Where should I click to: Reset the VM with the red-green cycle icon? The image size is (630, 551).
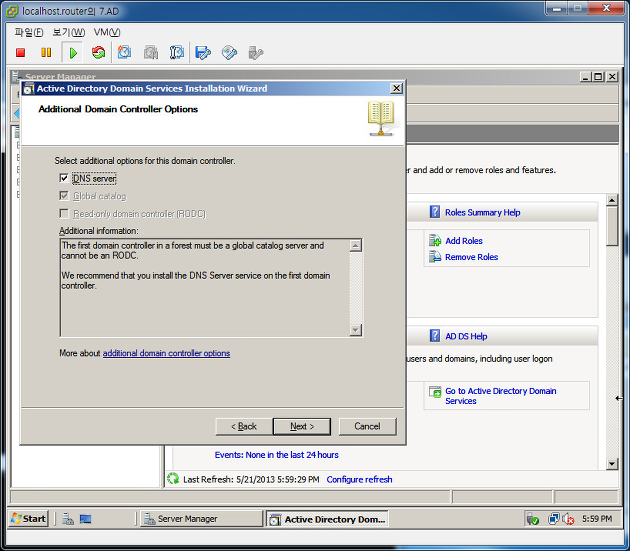pyautogui.click(x=98, y=53)
